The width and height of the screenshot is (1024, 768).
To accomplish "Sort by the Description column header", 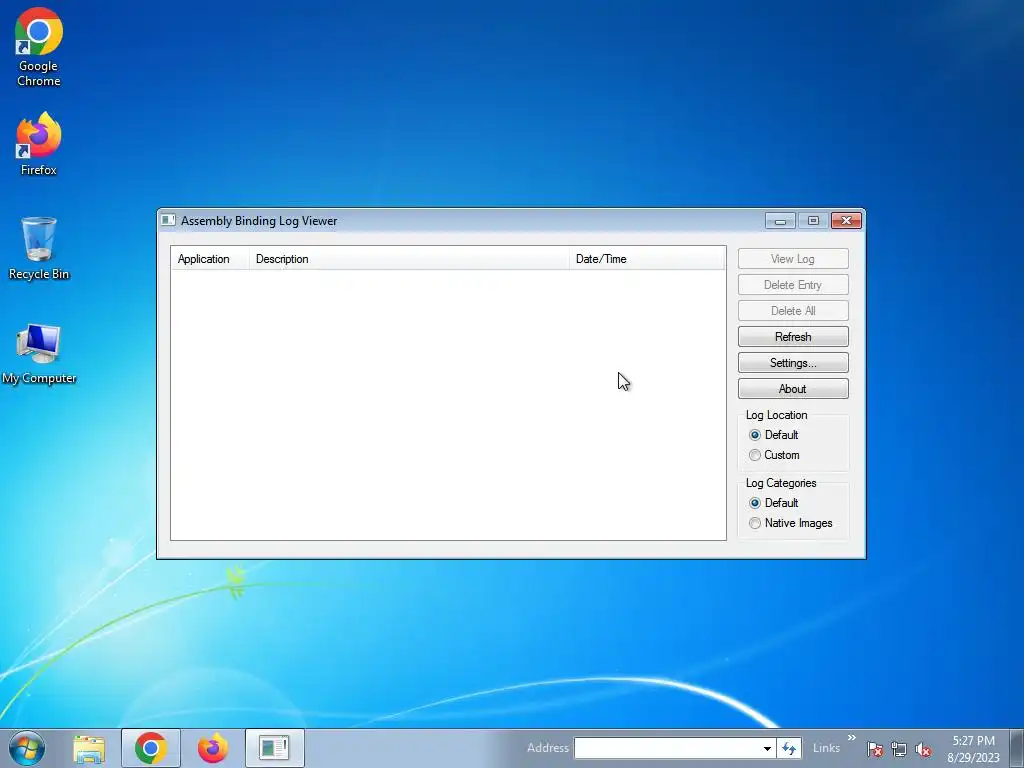I will click(409, 259).
